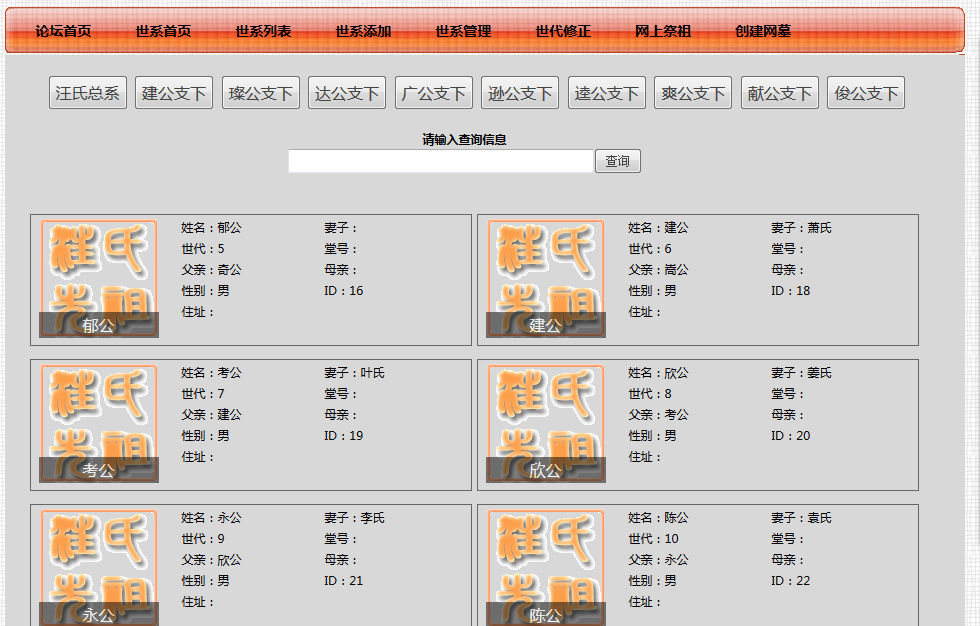Click the text 姓名：陈公
Viewport: 980px width, 626px height.
pyautogui.click(x=658, y=518)
